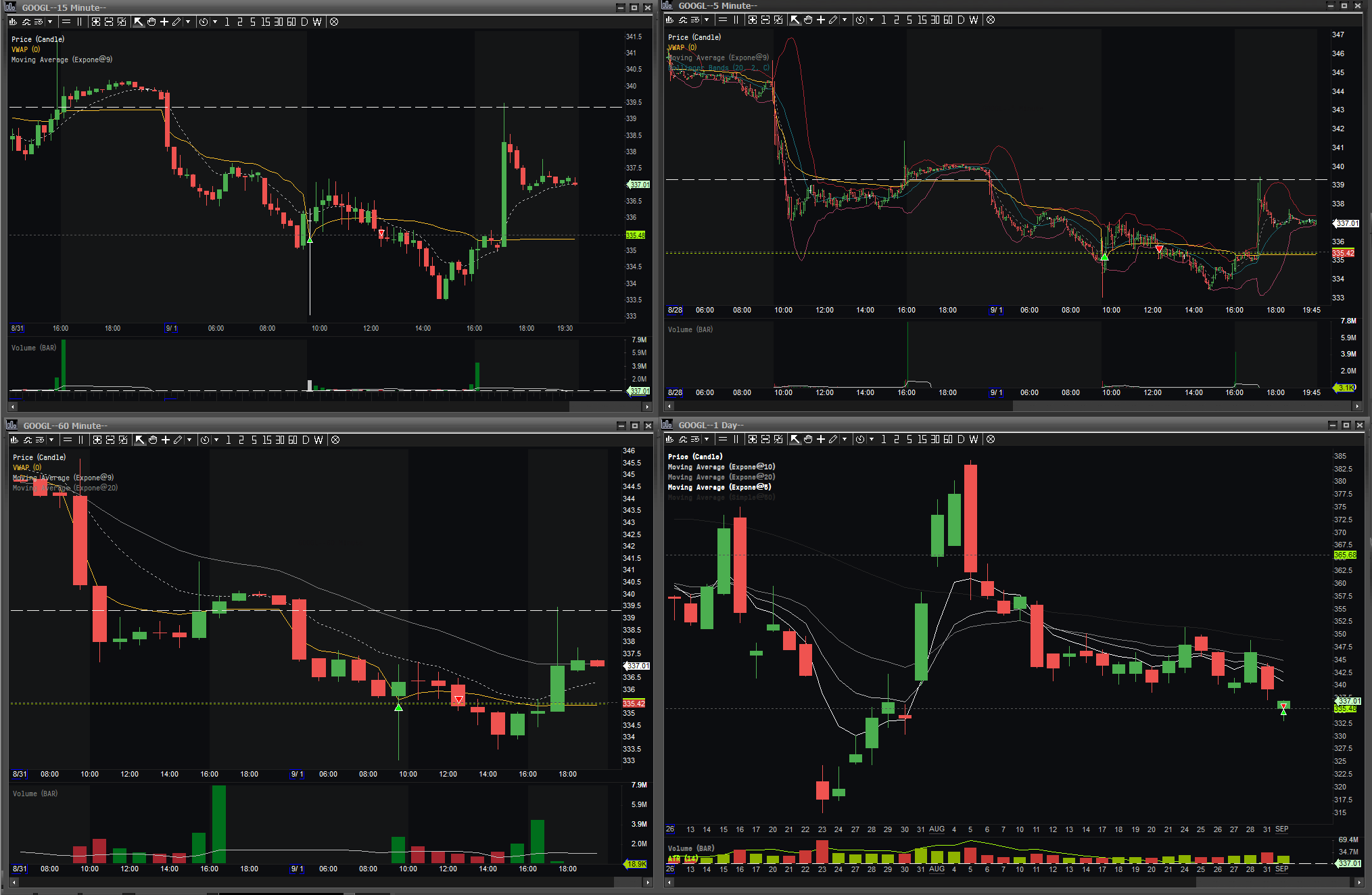The width and height of the screenshot is (1372, 895).
Task: Expand time-range dropdown in 15 Minute toolbar
Action: point(215,22)
